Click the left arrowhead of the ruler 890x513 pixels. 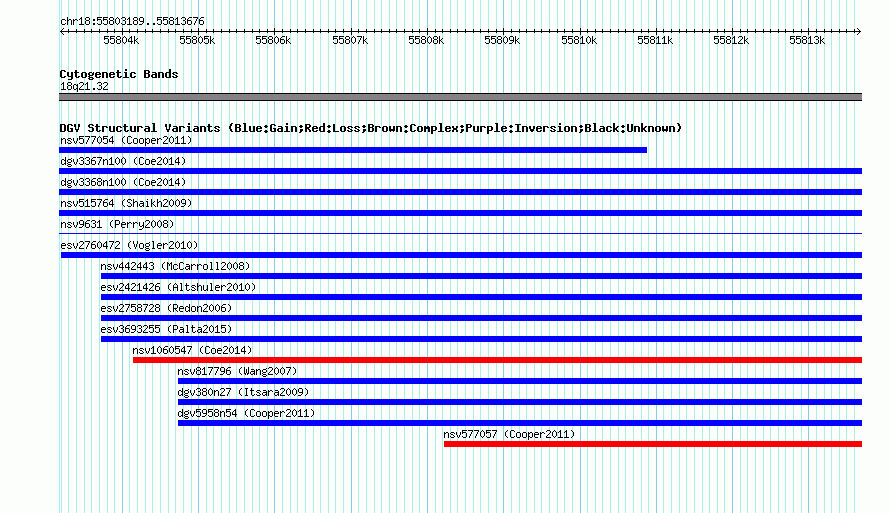[x=62, y=32]
